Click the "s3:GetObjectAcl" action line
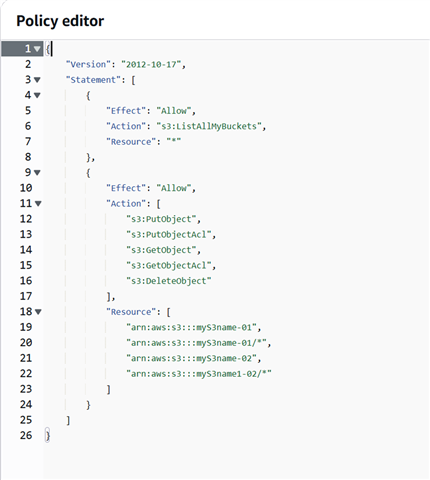 coord(169,266)
